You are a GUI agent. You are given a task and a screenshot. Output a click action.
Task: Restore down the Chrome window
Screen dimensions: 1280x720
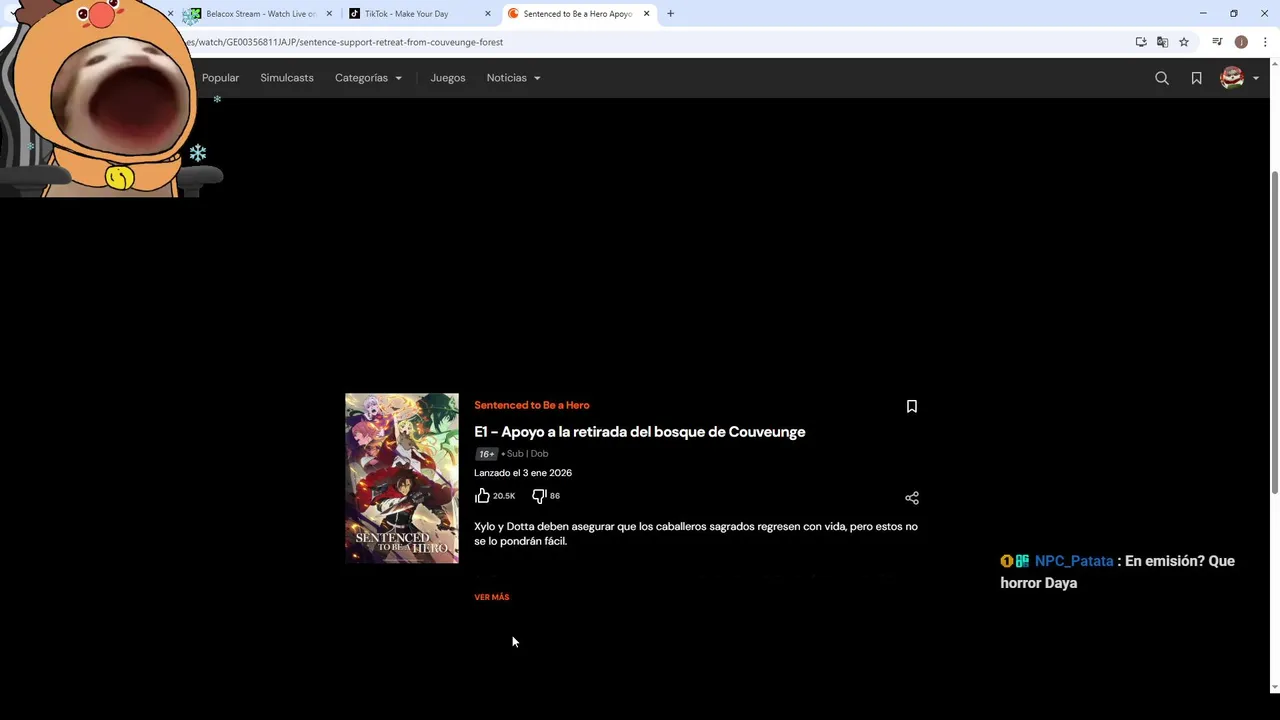click(1234, 14)
